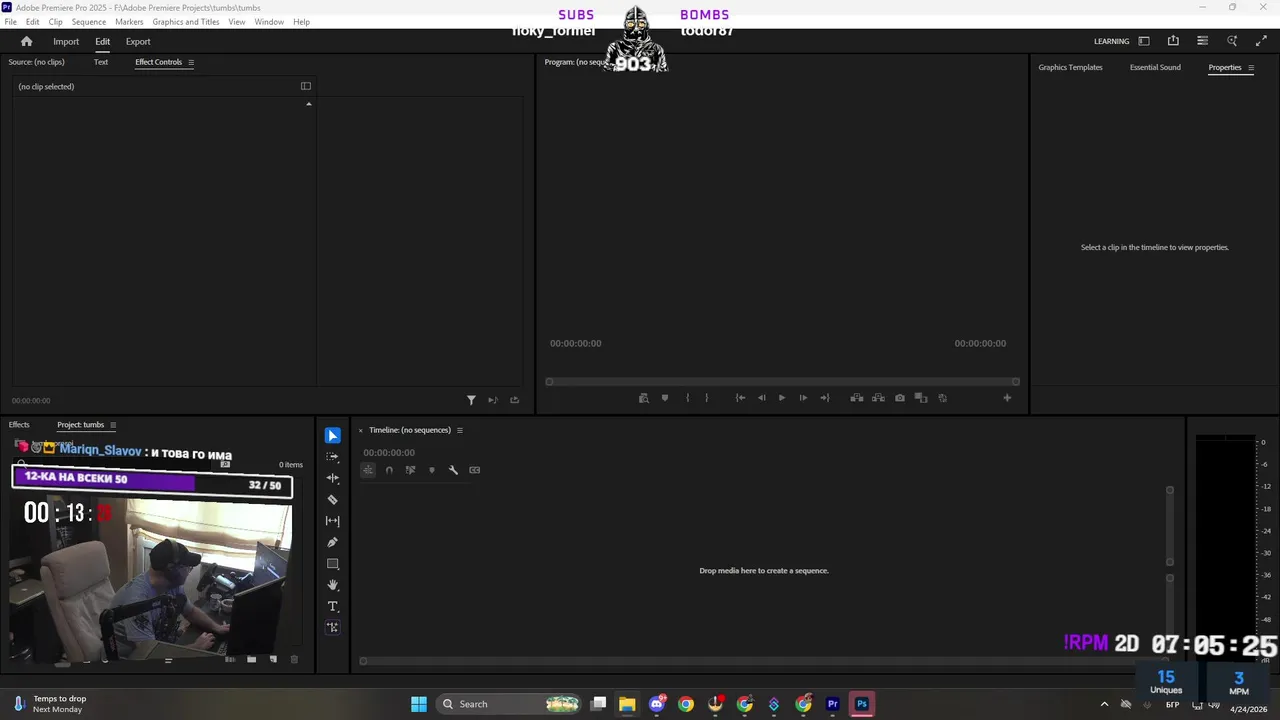
Task: Open Timeline display settings wrench
Action: click(x=453, y=470)
